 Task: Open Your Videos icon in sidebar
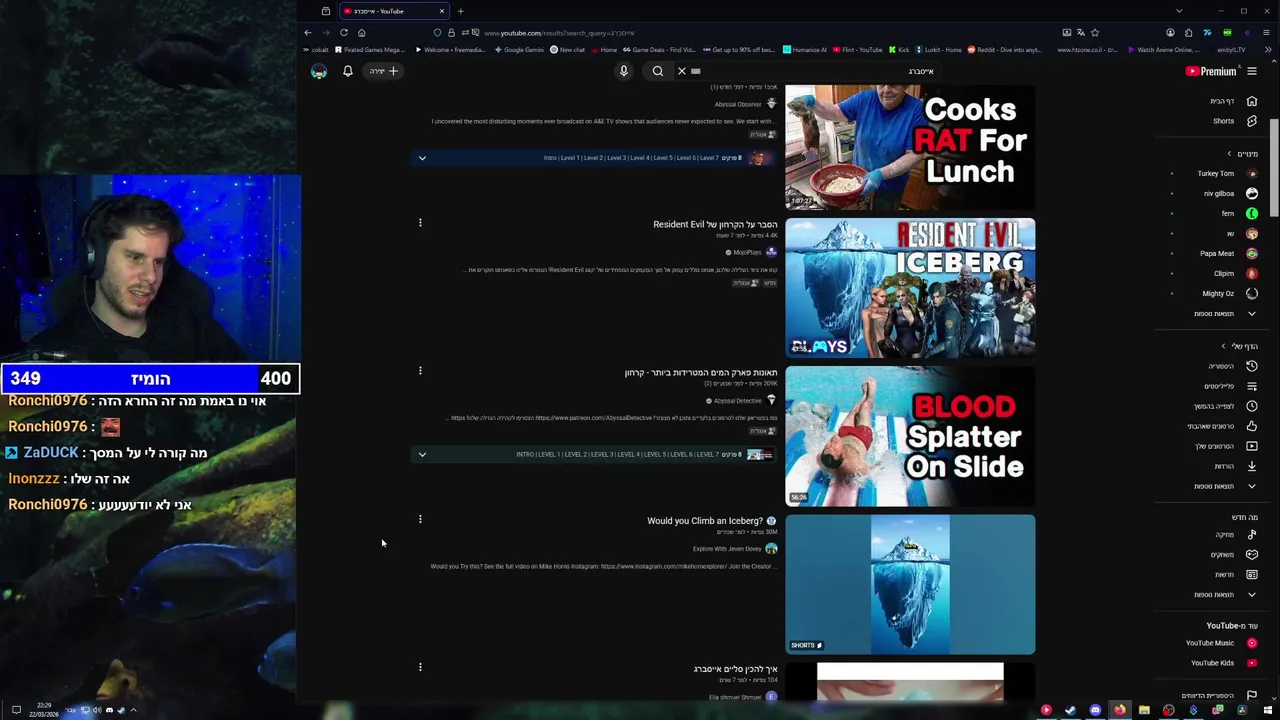click(x=1252, y=446)
